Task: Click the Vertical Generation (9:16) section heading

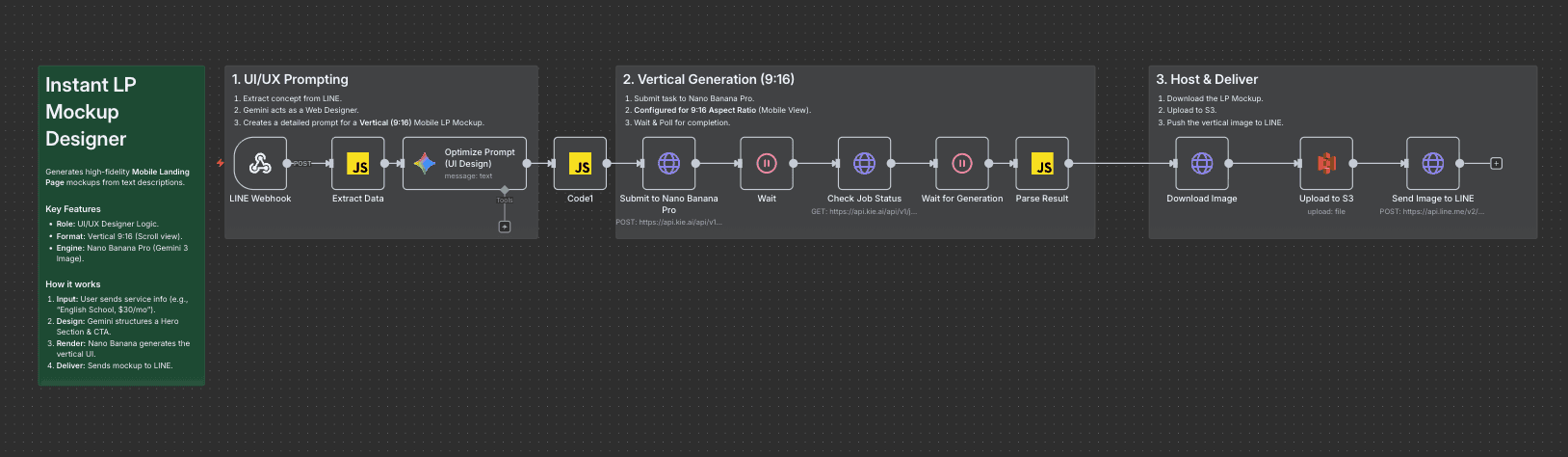Action: click(x=708, y=80)
